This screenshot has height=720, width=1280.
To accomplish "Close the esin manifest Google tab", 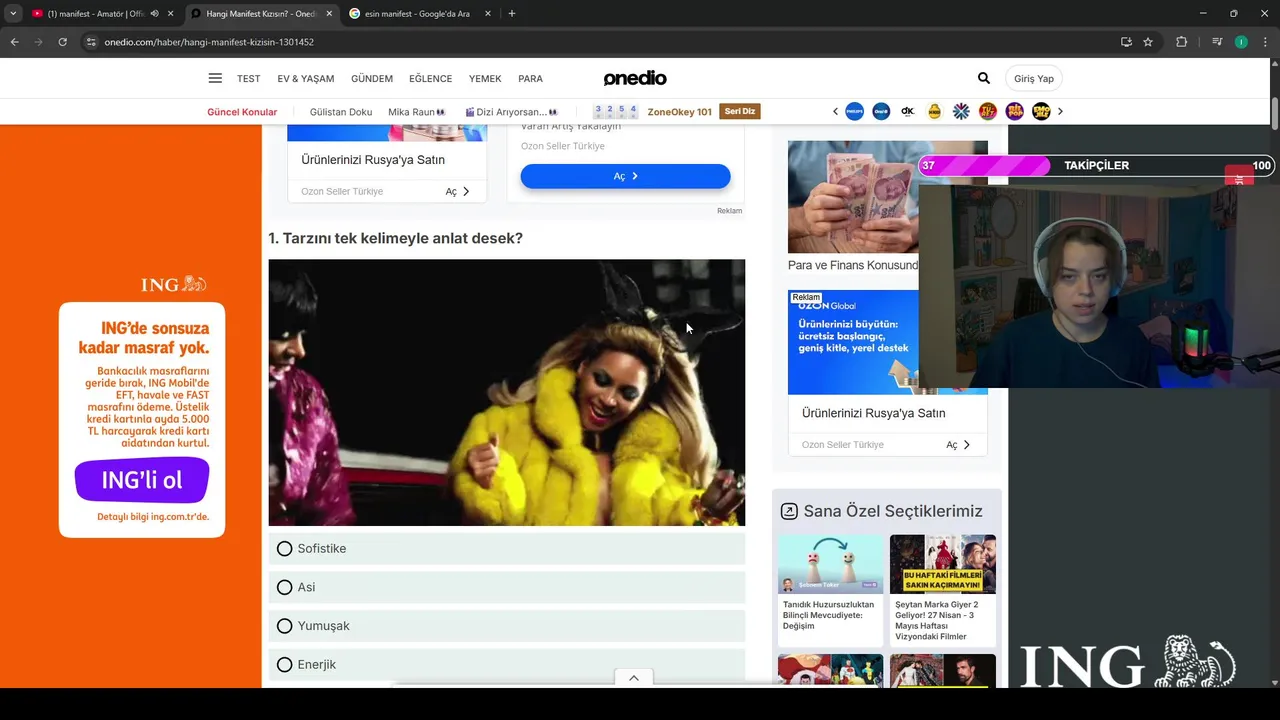I will coord(488,14).
